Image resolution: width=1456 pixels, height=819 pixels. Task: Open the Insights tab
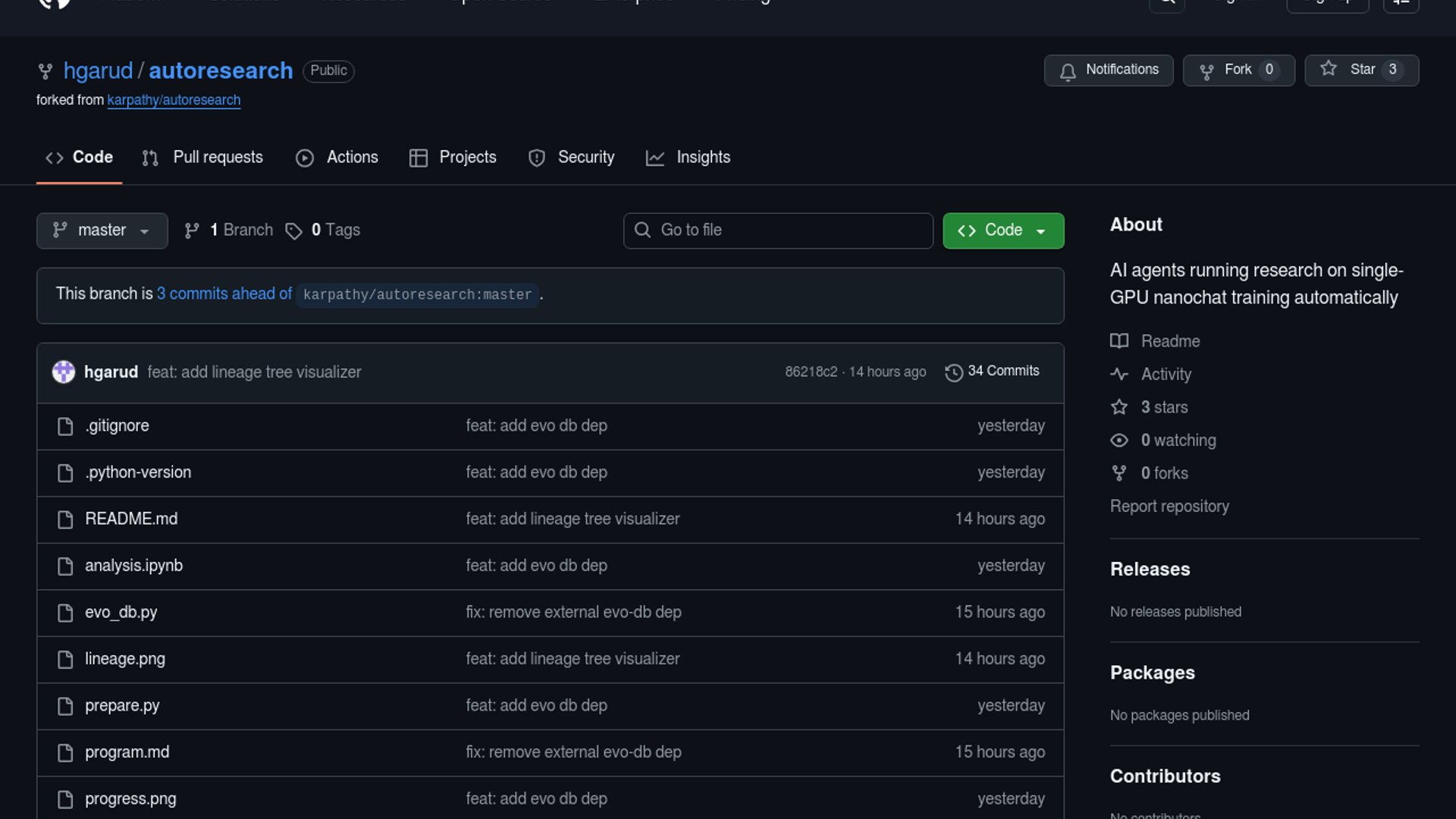(x=688, y=158)
